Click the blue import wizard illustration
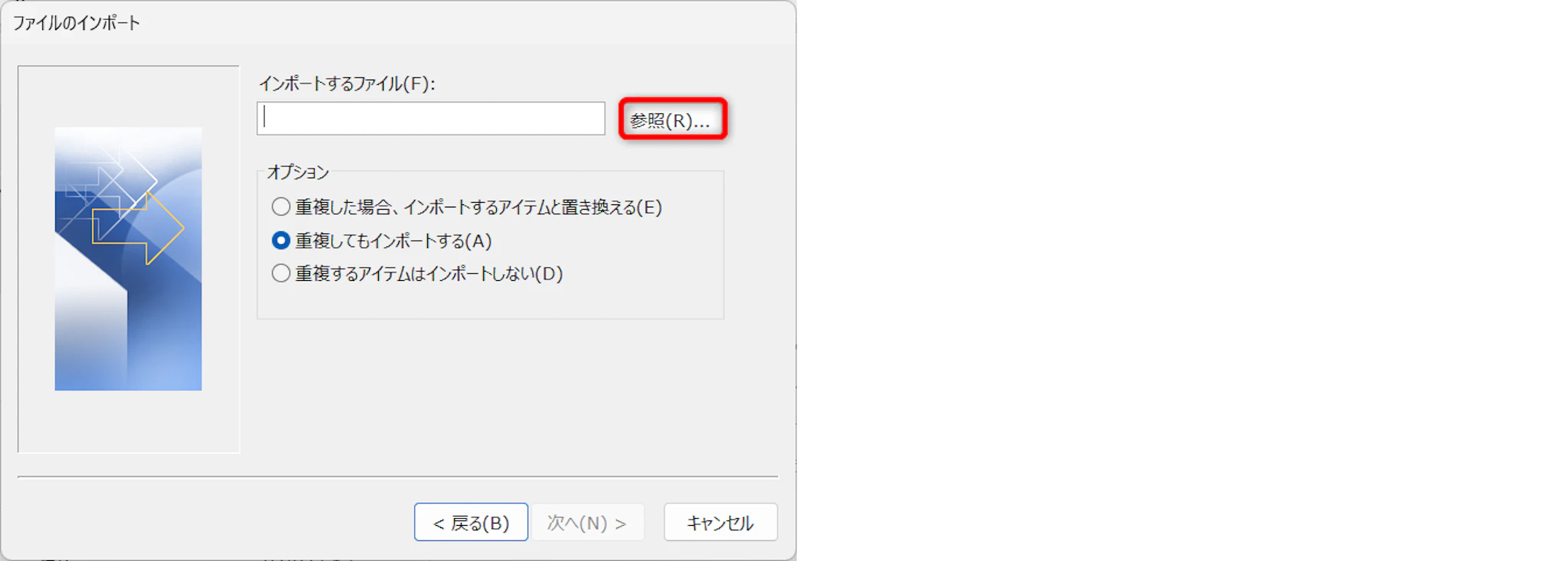 coord(128,259)
